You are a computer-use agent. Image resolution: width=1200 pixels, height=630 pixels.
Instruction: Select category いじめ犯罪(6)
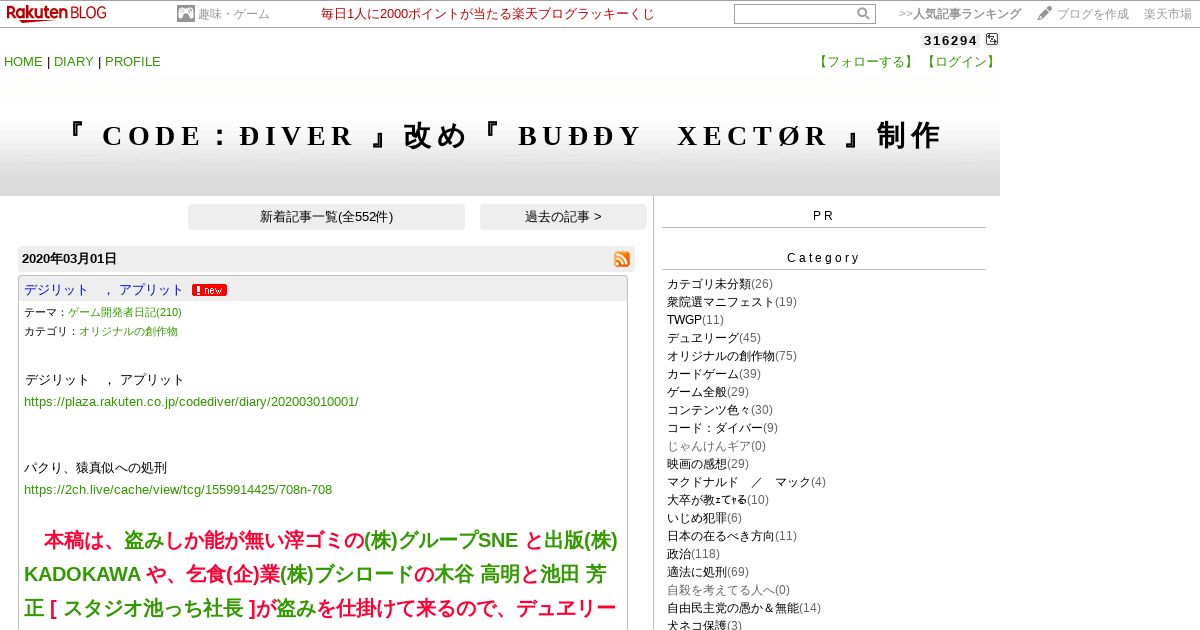[x=704, y=518]
